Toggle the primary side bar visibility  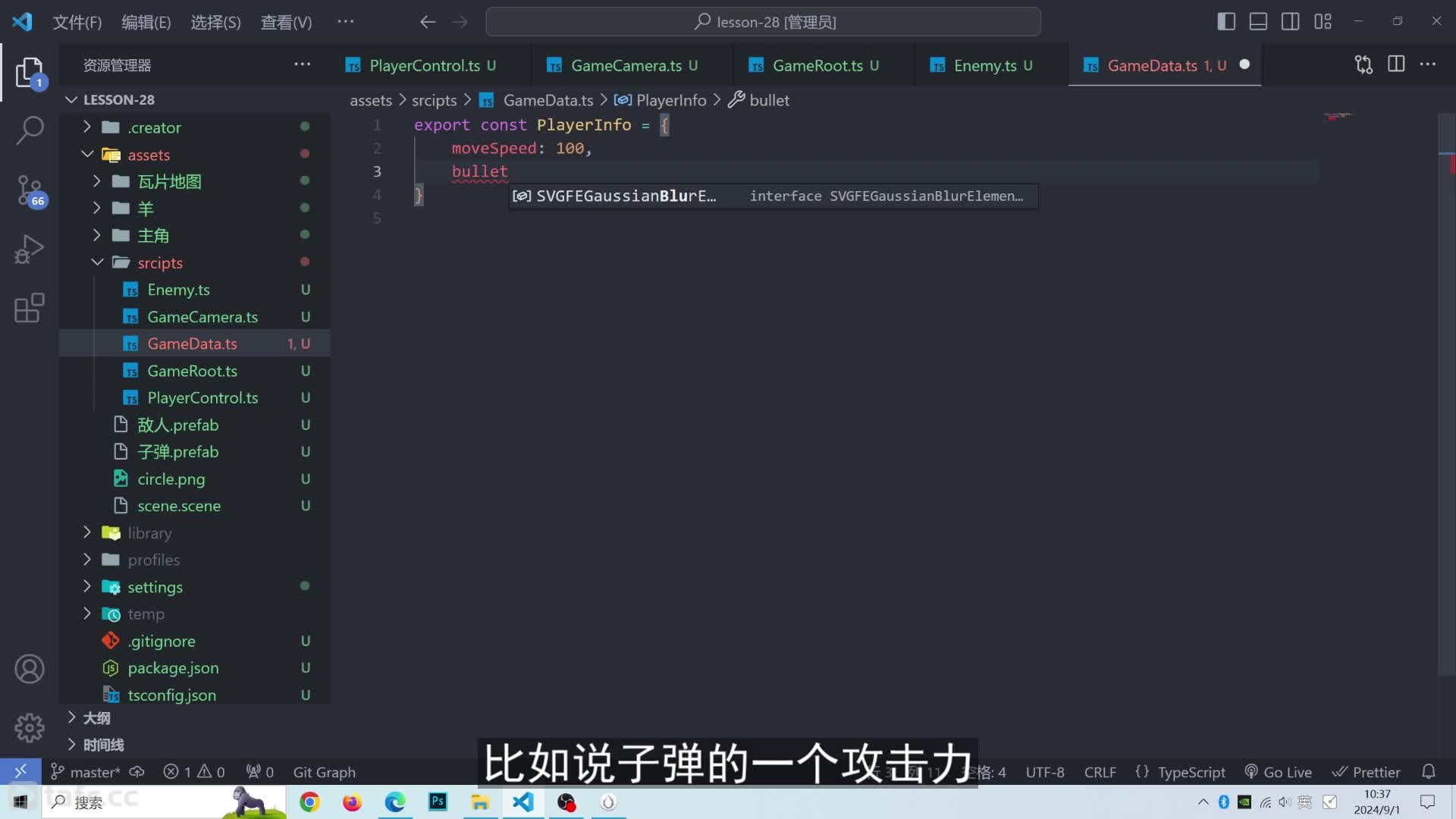coord(1226,21)
